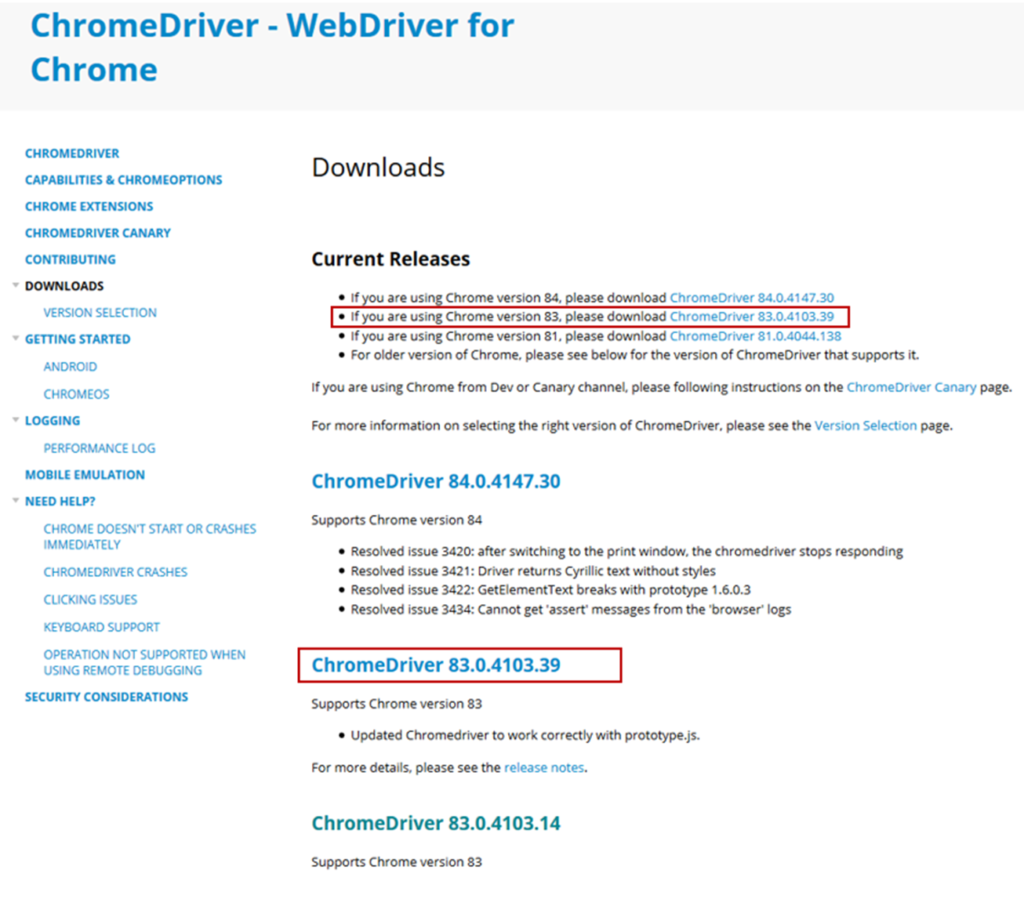Viewport: 1024px width, 913px height.
Task: Open the Version Selection page link
Action: pos(866,424)
